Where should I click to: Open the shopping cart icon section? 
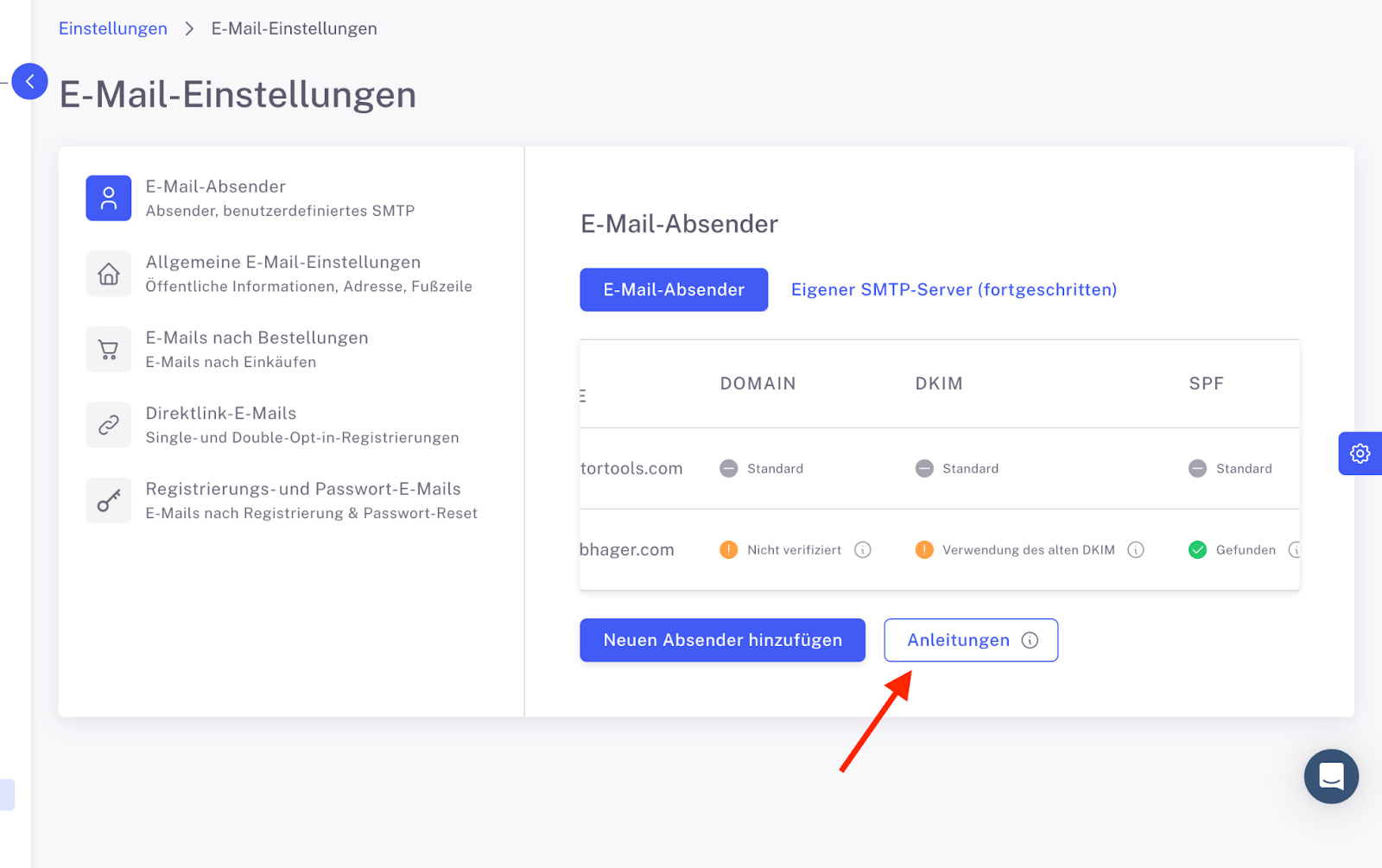point(109,350)
